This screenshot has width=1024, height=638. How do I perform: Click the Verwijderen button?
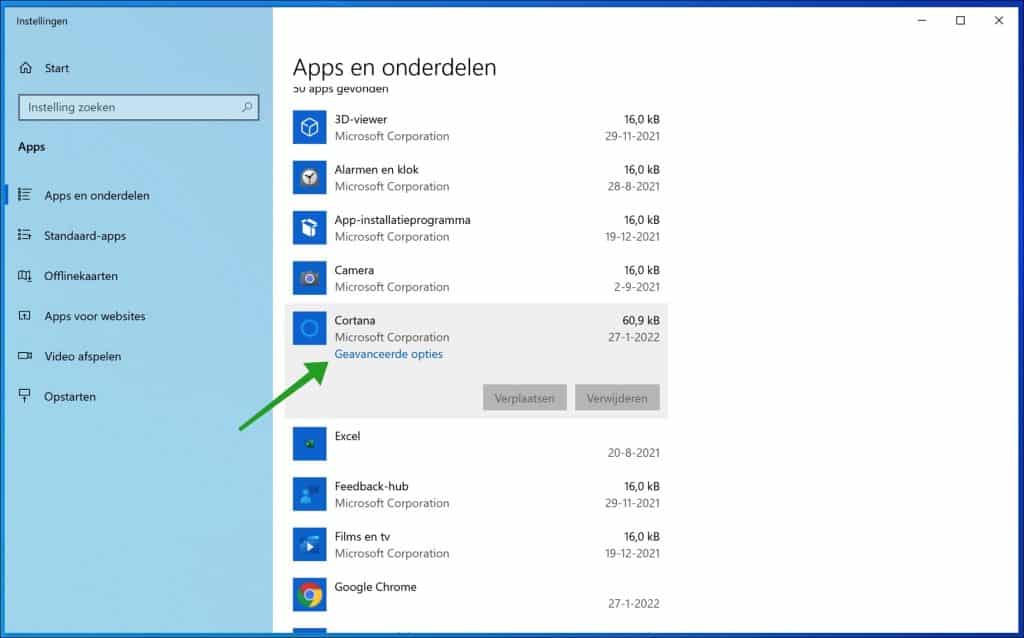point(617,398)
